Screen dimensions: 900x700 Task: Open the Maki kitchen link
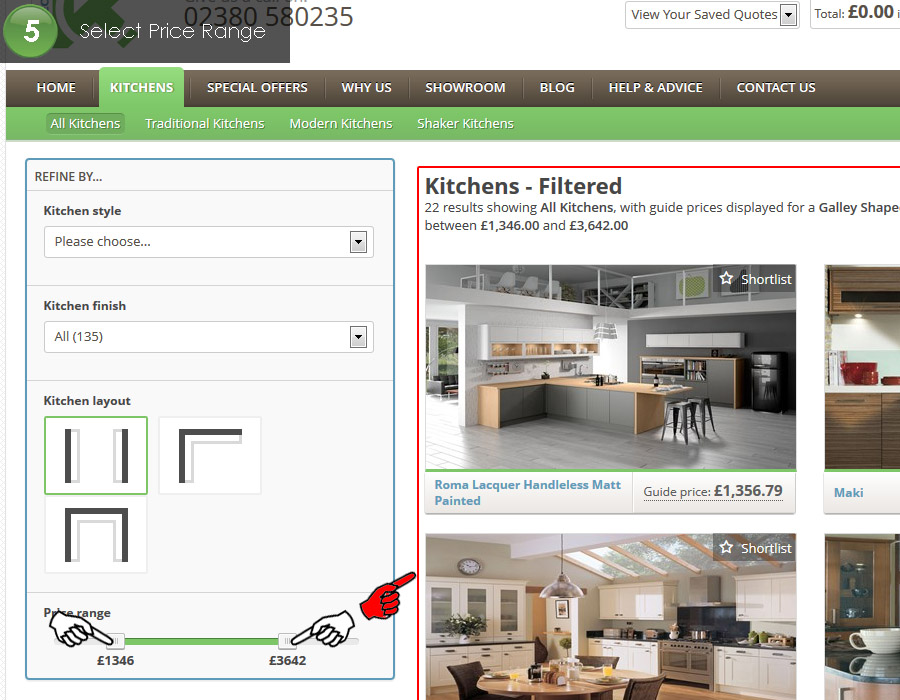pyautogui.click(x=848, y=492)
